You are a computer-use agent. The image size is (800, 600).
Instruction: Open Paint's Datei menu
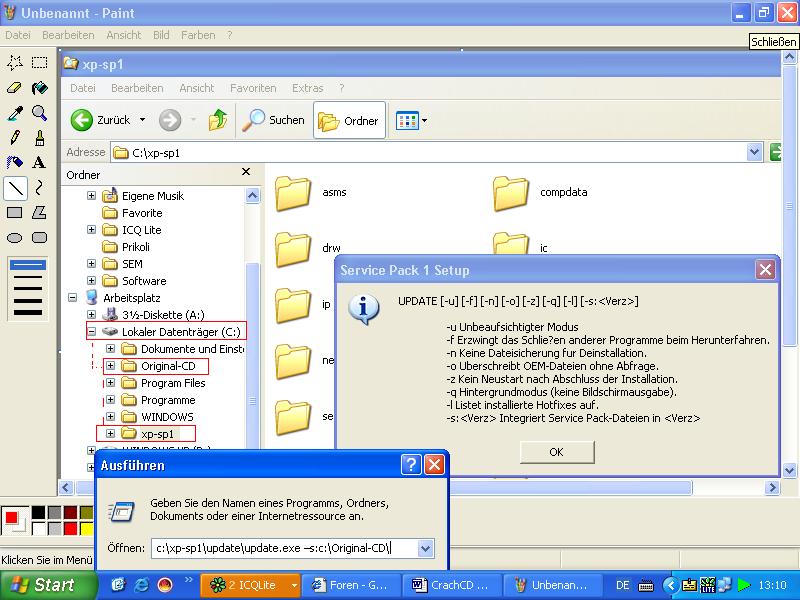click(18, 35)
